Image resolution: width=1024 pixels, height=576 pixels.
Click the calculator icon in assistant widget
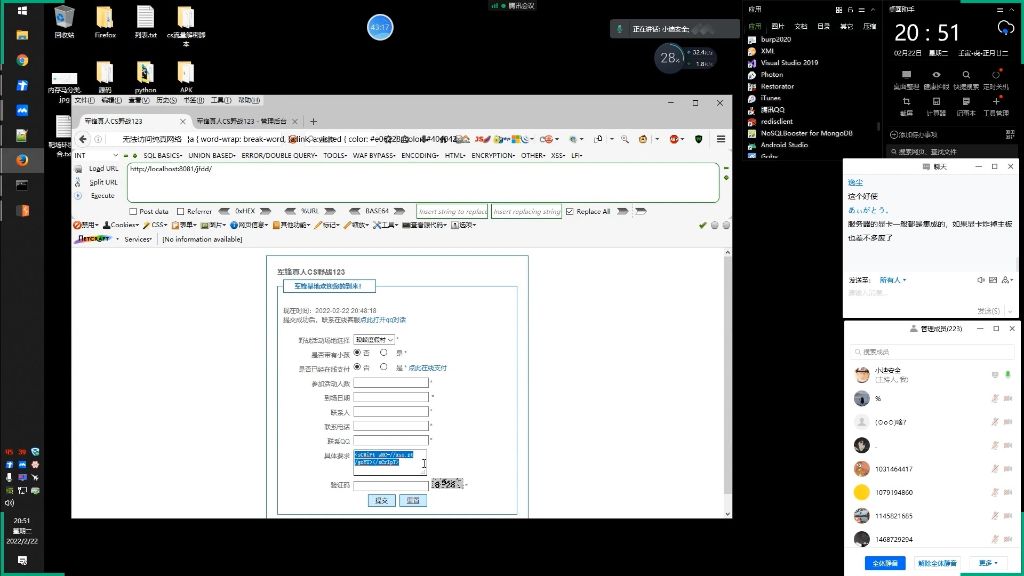tap(936, 102)
